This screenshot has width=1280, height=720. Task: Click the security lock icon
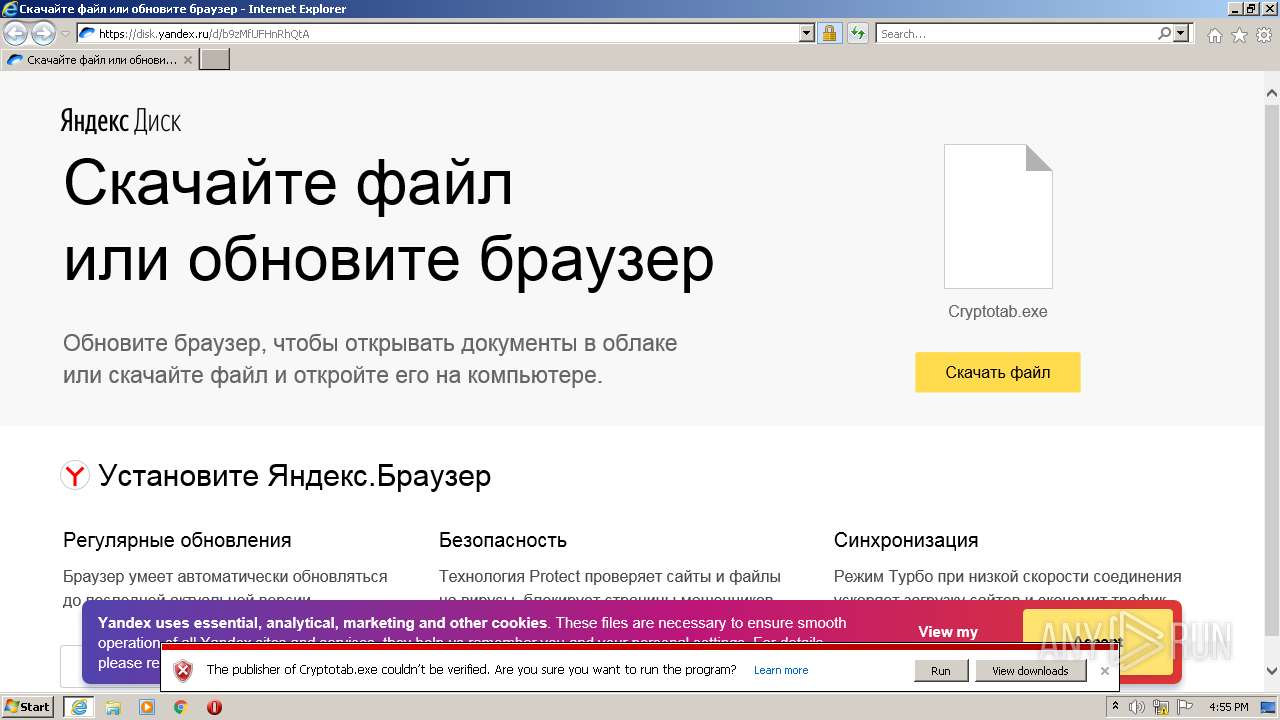pos(829,33)
